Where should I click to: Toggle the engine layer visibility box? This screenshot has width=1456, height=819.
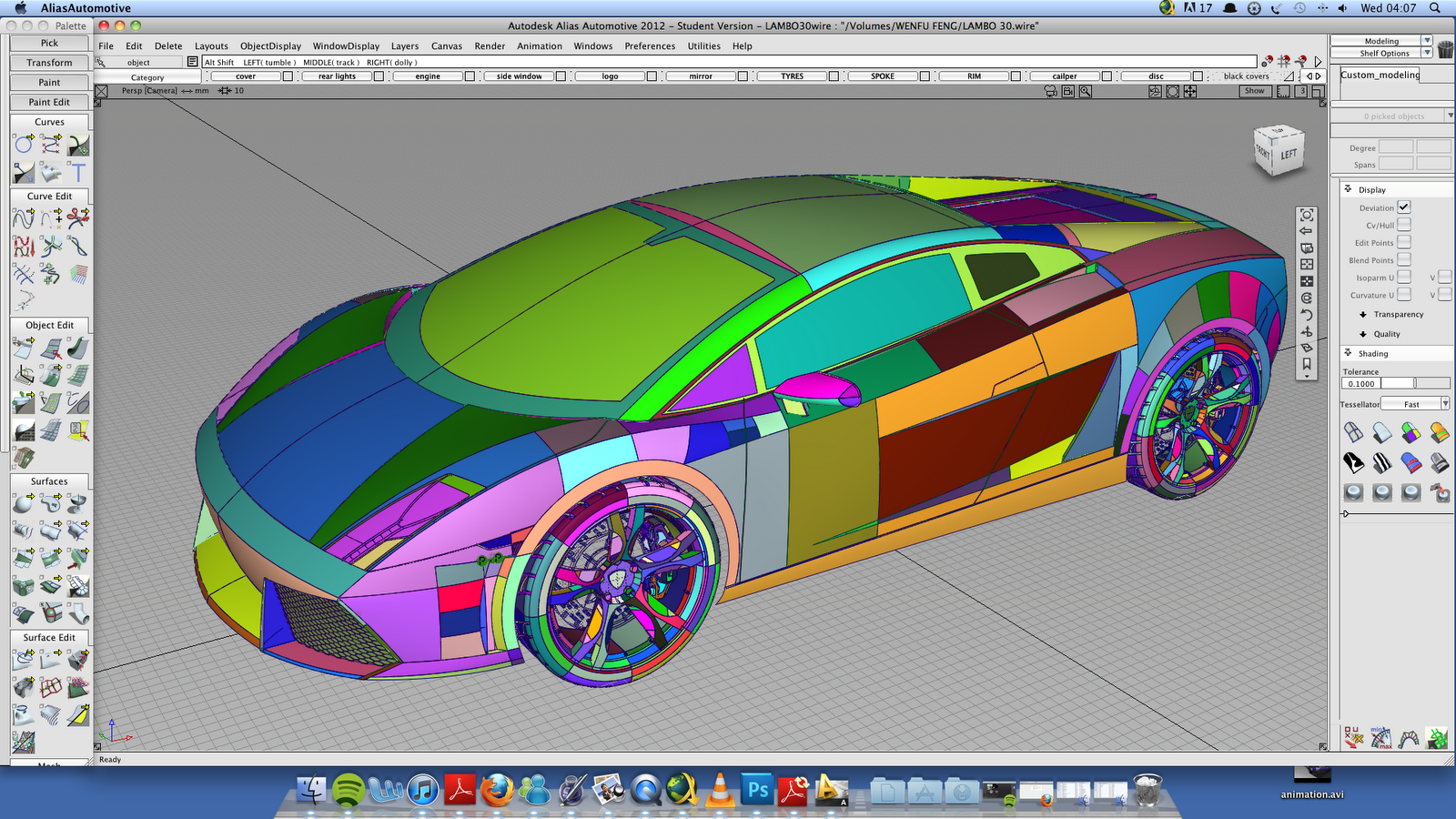pyautogui.click(x=470, y=76)
